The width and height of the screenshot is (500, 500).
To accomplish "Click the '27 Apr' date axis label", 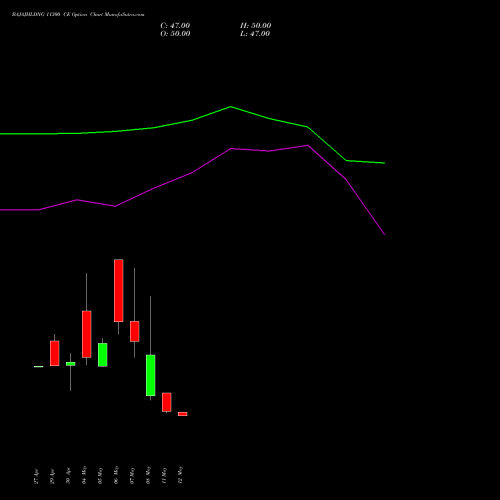I will click(36, 476).
